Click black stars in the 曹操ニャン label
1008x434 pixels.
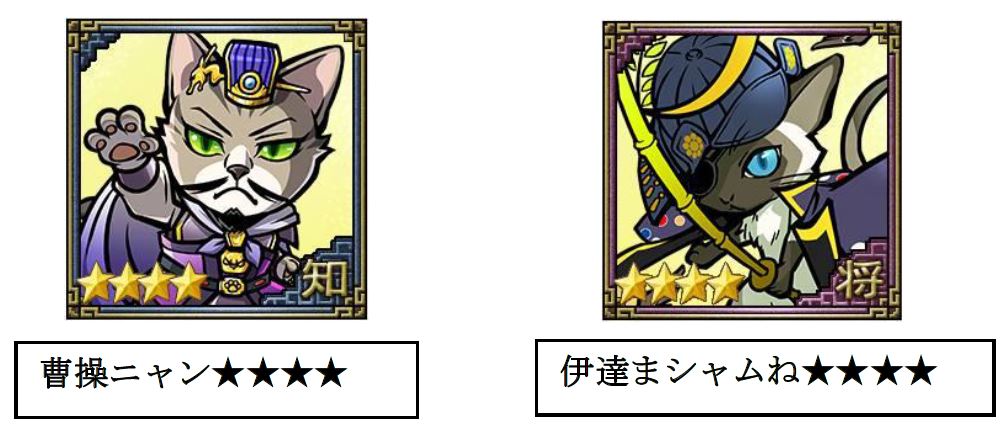[x=279, y=374]
